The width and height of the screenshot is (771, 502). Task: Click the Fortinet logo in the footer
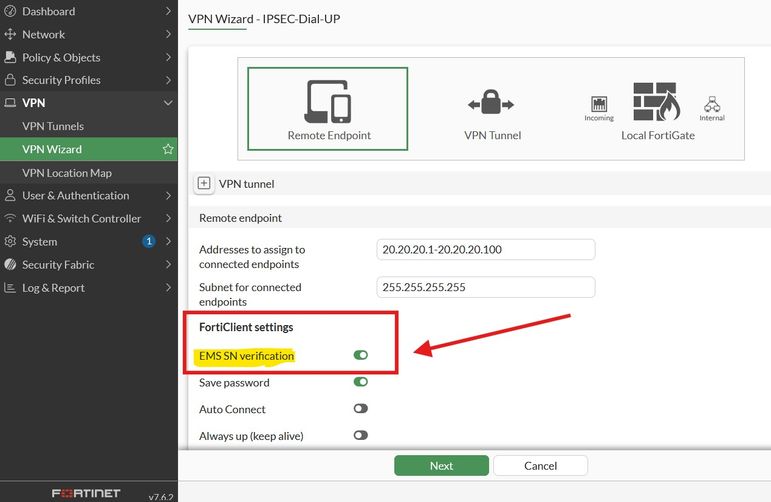tap(86, 493)
